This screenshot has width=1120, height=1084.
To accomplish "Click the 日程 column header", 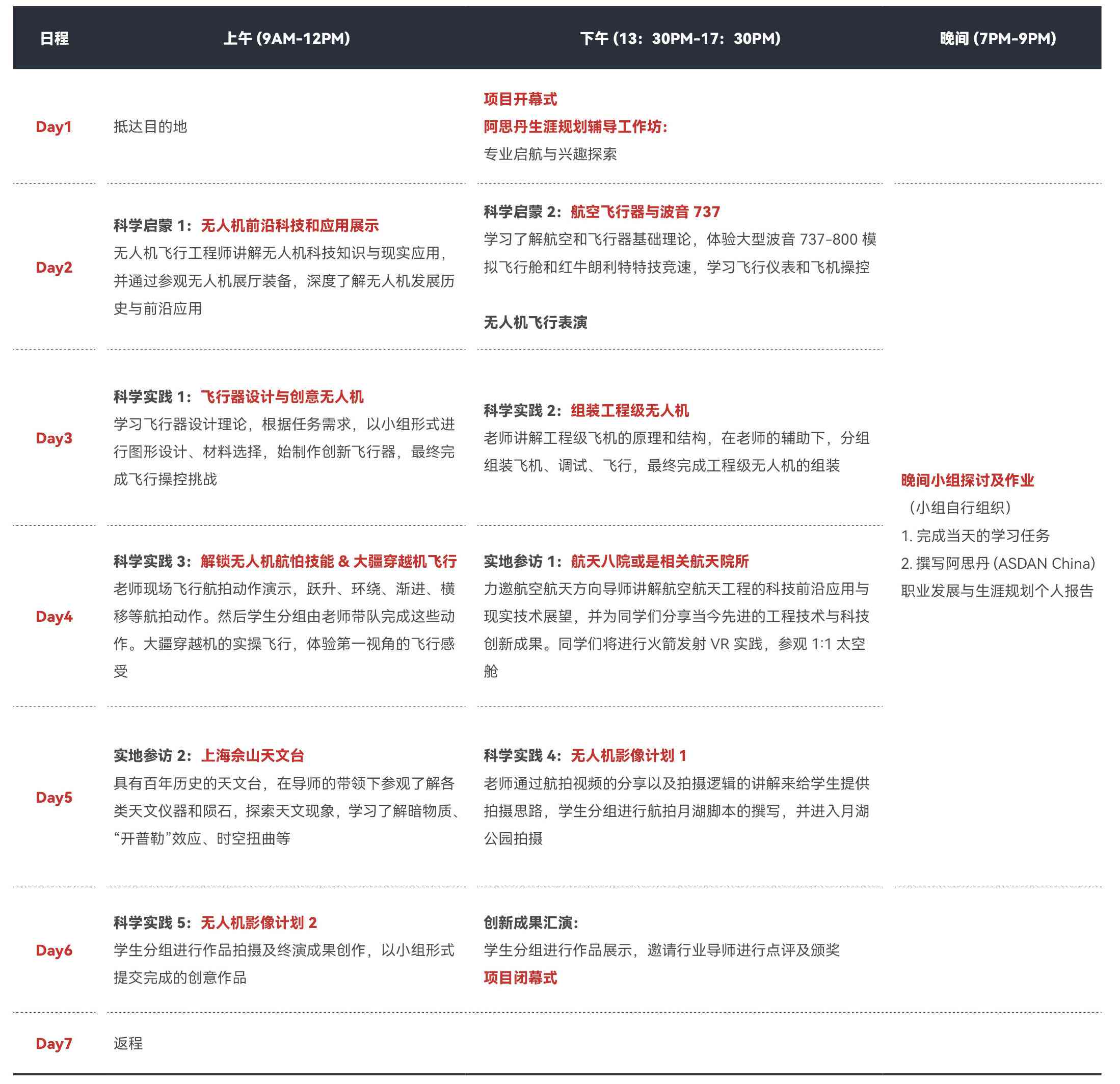I will (x=55, y=38).
